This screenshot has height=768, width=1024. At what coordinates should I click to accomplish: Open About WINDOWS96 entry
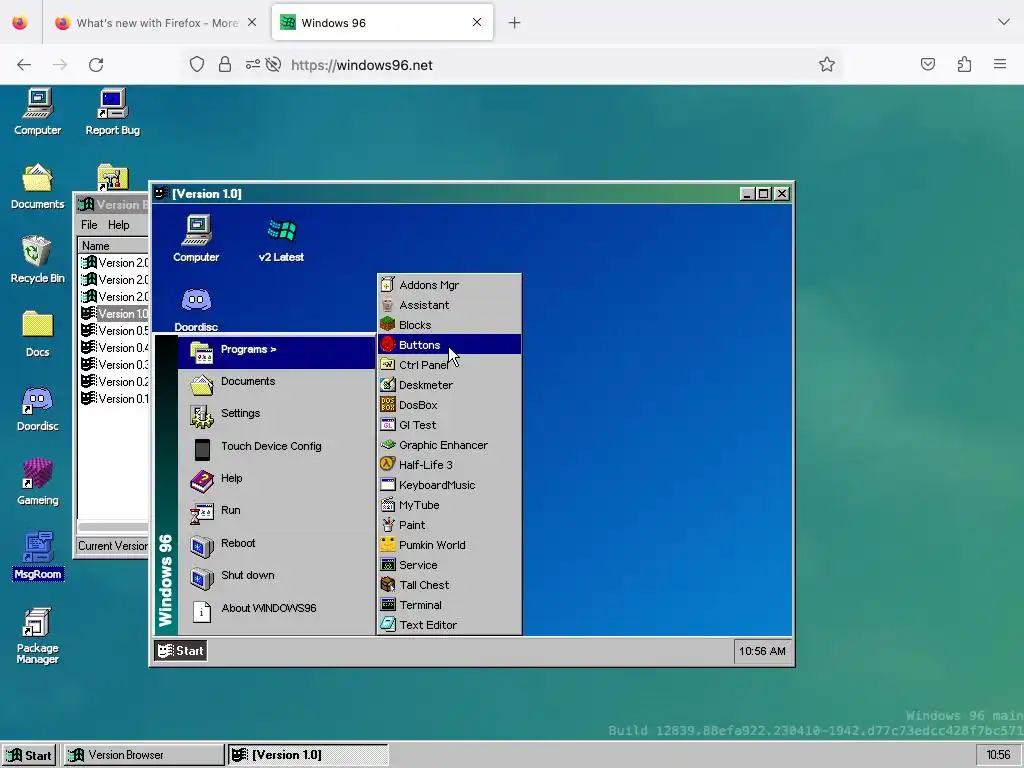point(277,611)
